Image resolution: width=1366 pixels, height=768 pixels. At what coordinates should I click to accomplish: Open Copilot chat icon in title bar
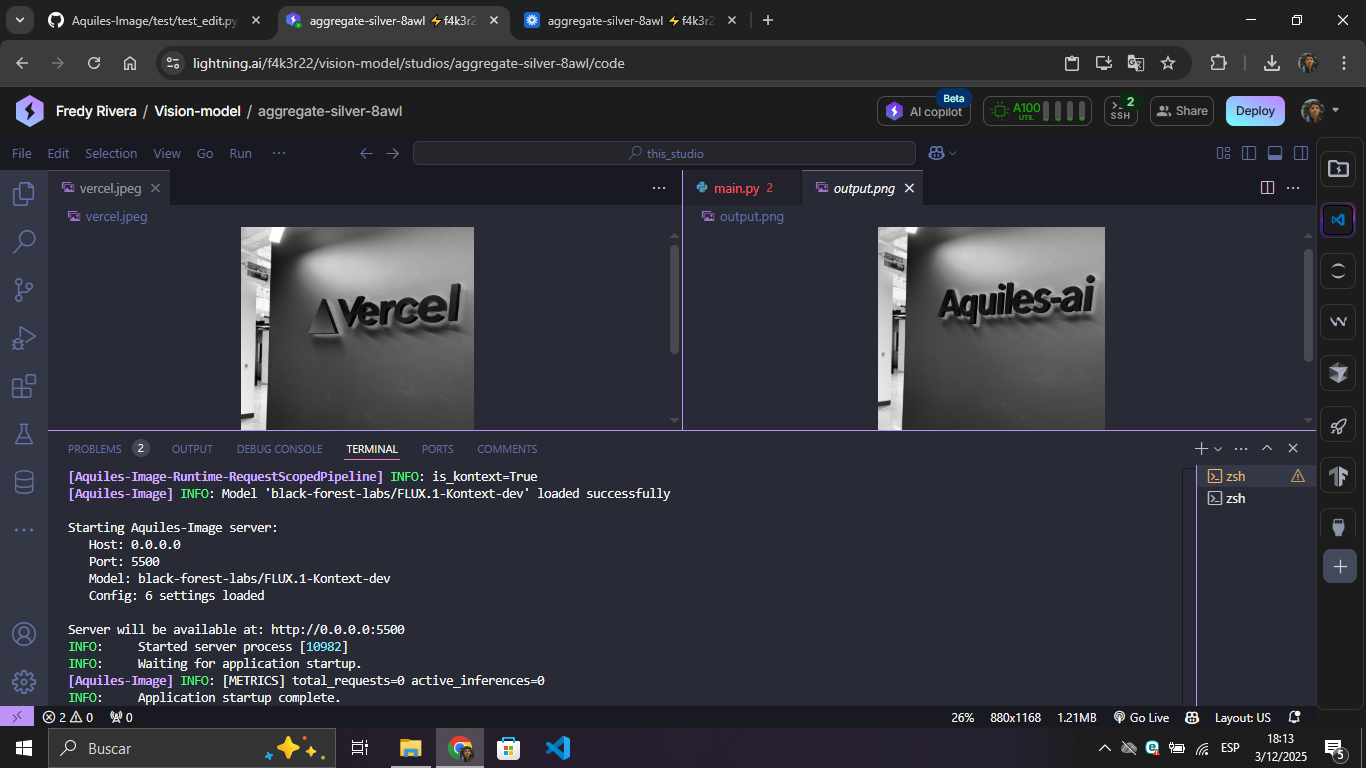937,153
